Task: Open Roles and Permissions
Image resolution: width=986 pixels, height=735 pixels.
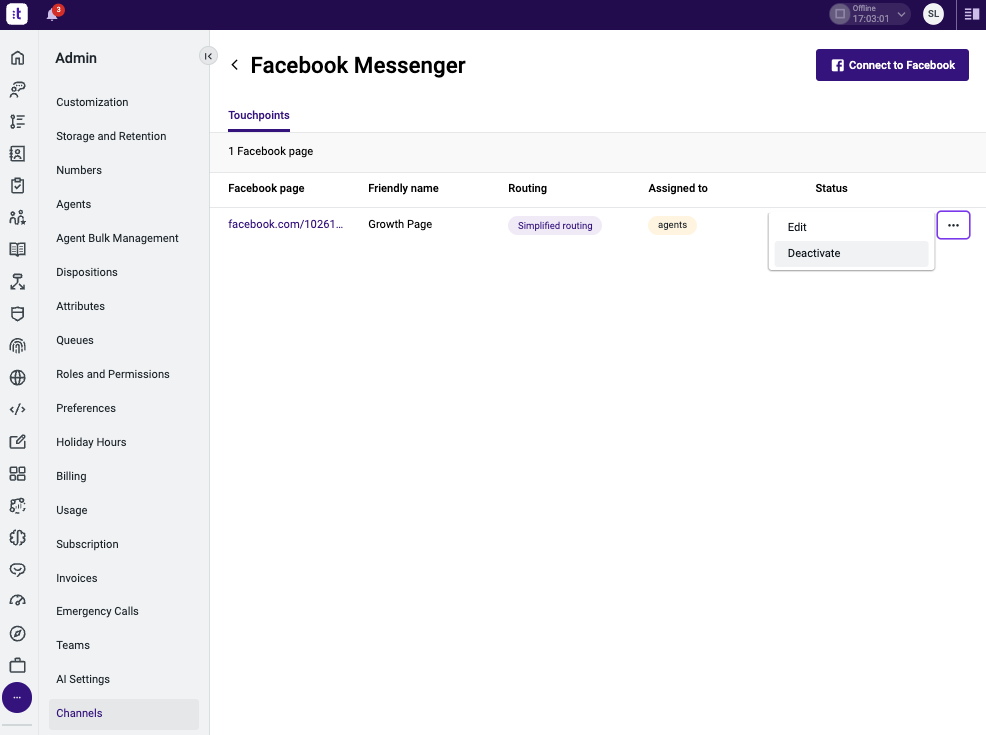Action: click(x=113, y=374)
